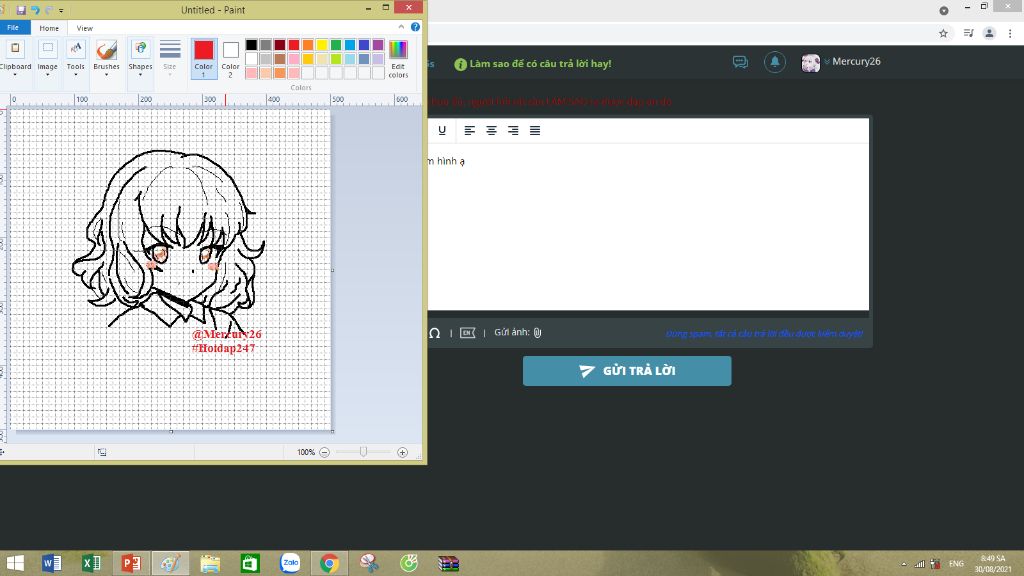Zoom out using the minus button

[325, 452]
